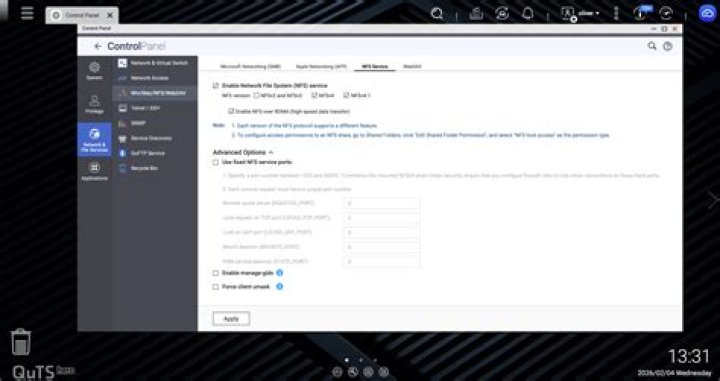Switch to Microsoft Networking (SMB) tab
720x381 pixels.
coord(250,67)
